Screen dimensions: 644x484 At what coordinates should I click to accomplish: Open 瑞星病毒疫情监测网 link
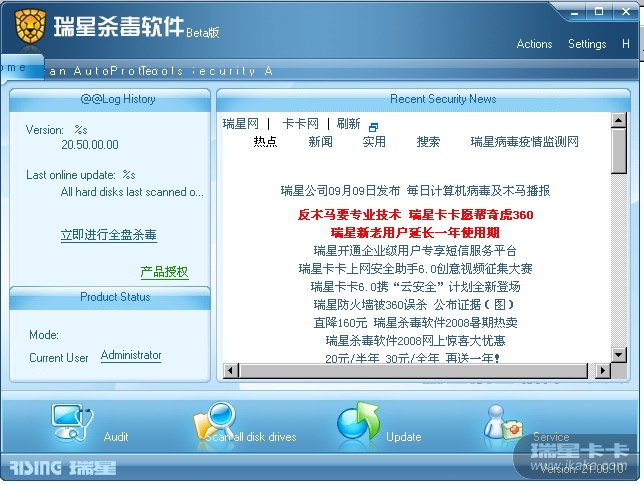click(524, 141)
